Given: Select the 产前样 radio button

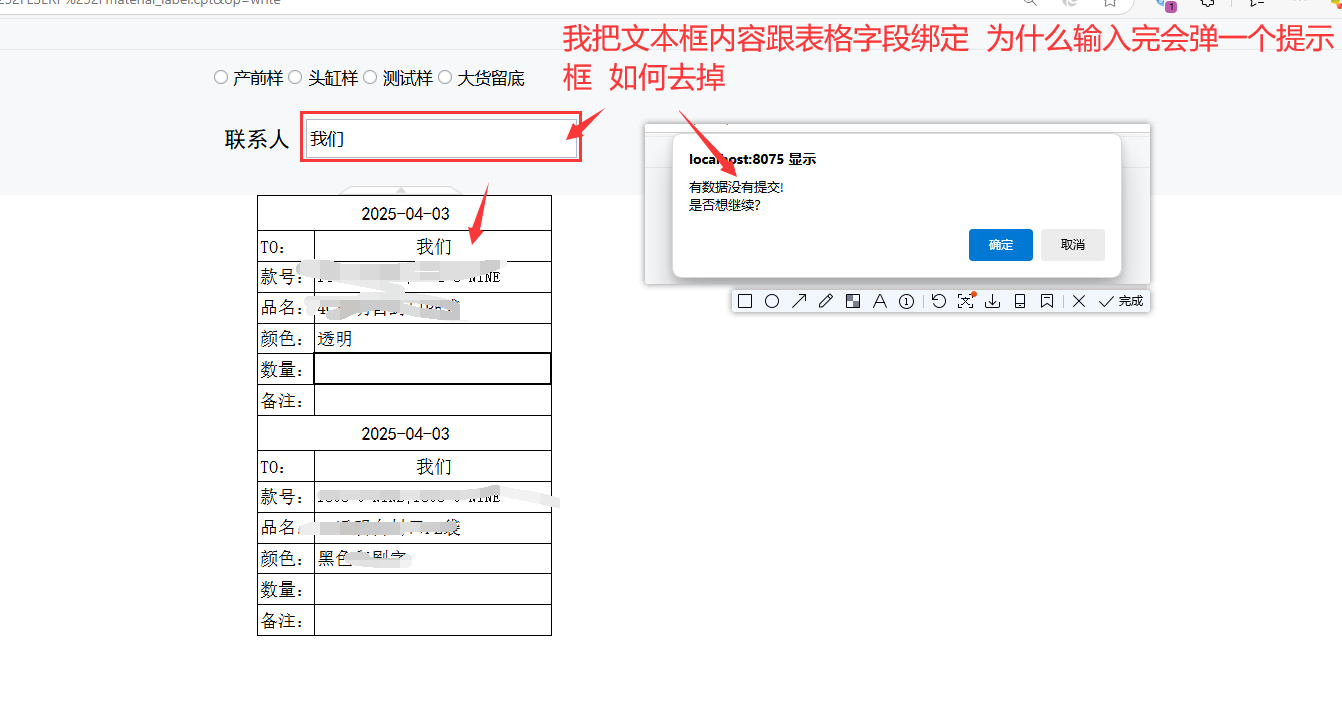Looking at the screenshot, I should [221, 77].
